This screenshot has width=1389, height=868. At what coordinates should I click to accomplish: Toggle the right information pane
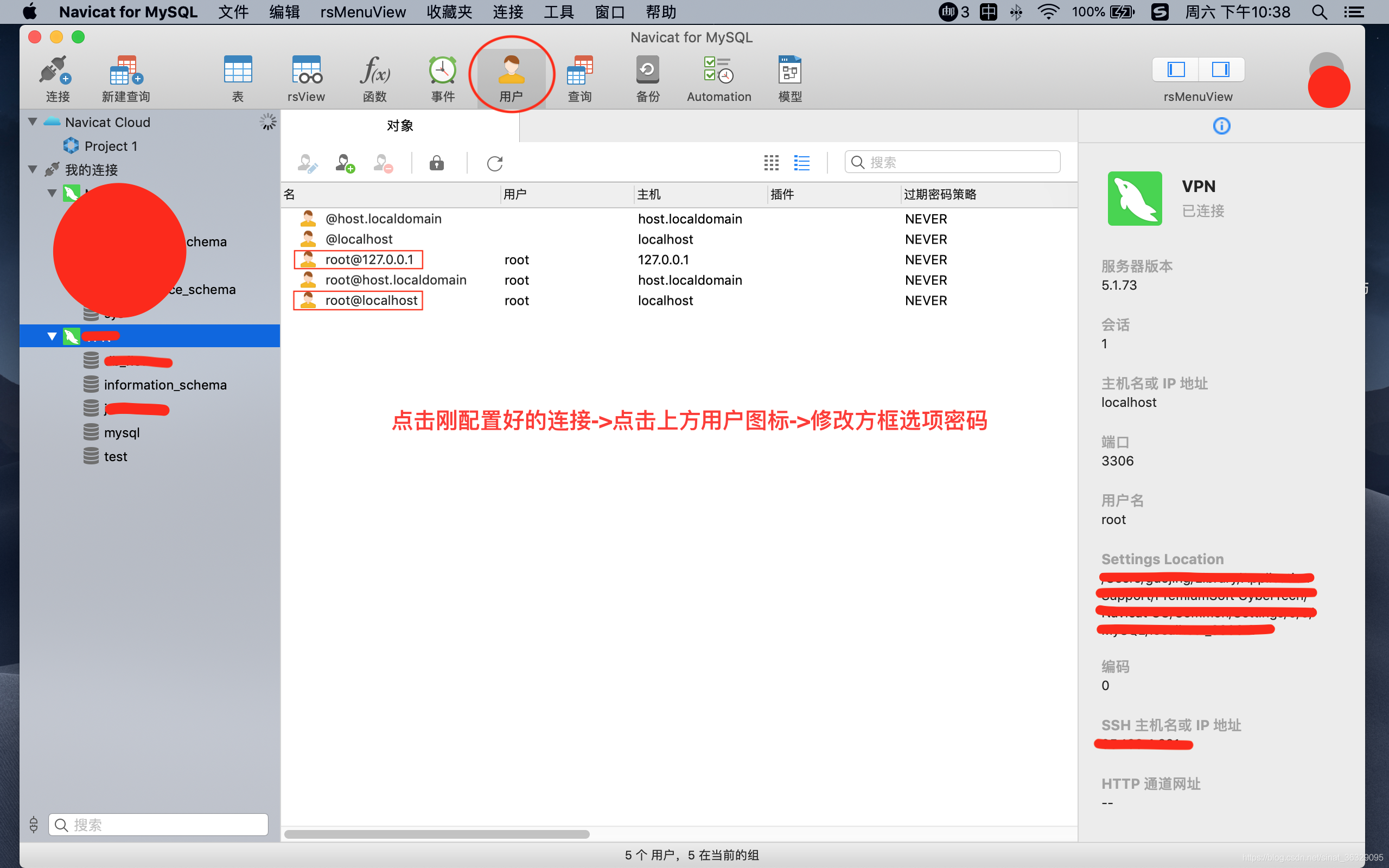[x=1221, y=69]
